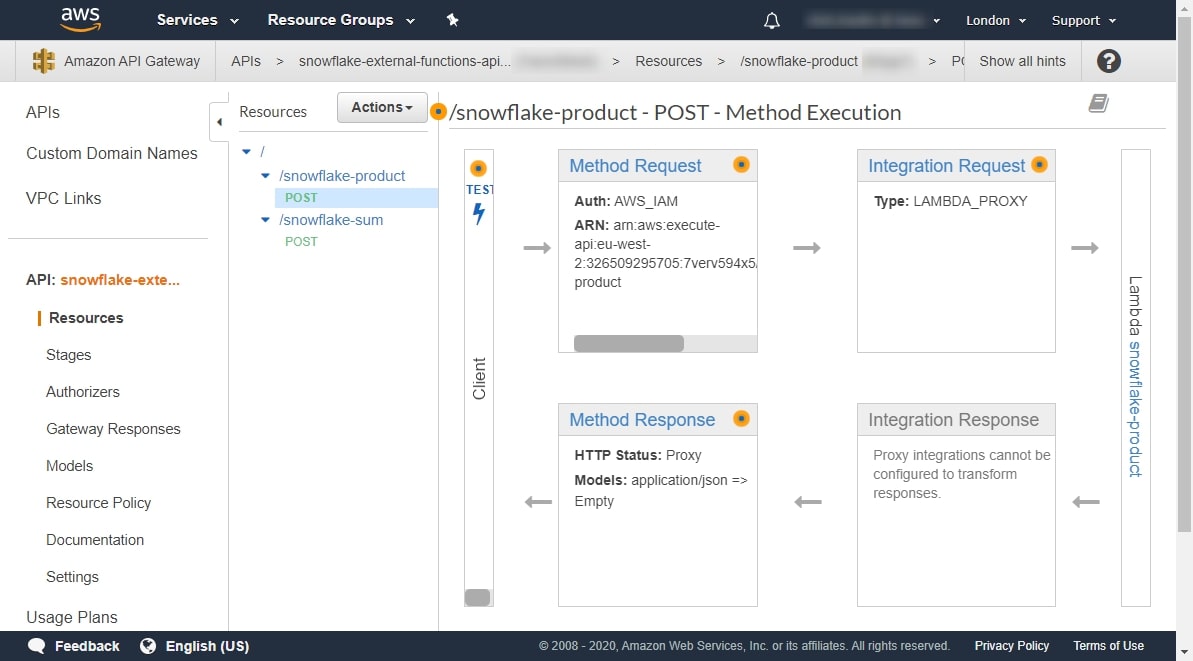Open the blurred account name dropdown

(873, 21)
